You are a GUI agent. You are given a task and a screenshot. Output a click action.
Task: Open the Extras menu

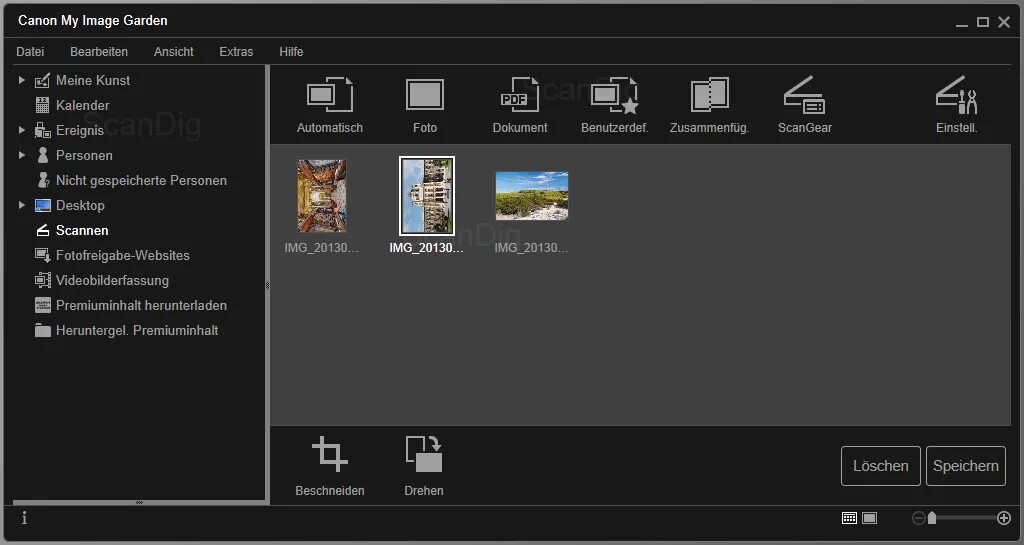pyautogui.click(x=236, y=52)
